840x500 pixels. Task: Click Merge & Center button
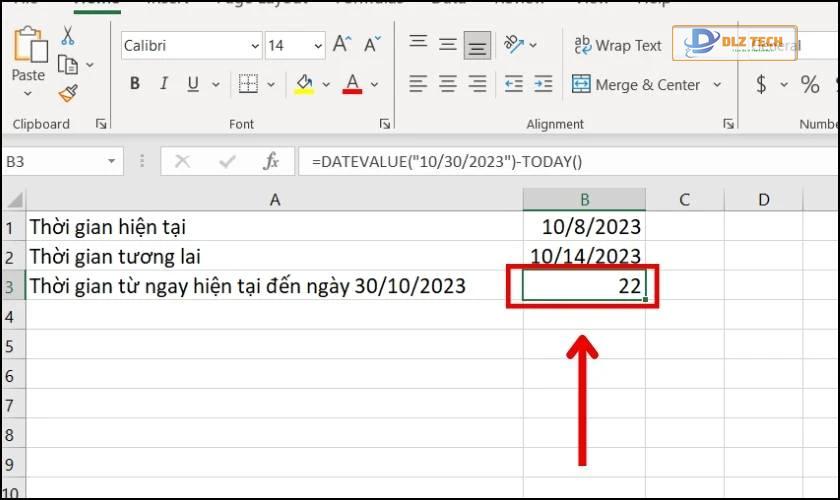point(636,85)
